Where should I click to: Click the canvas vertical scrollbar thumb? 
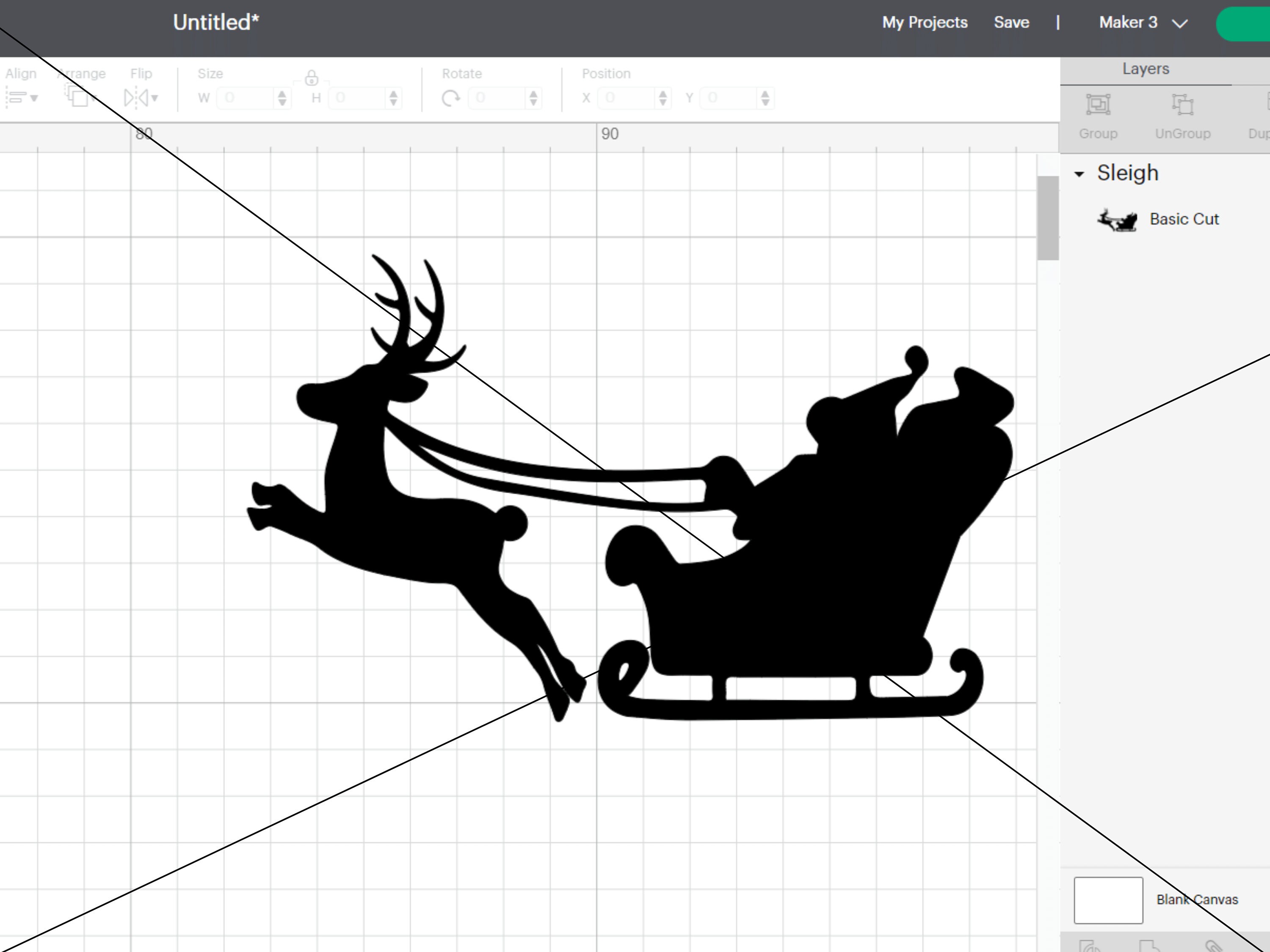[x=1048, y=218]
